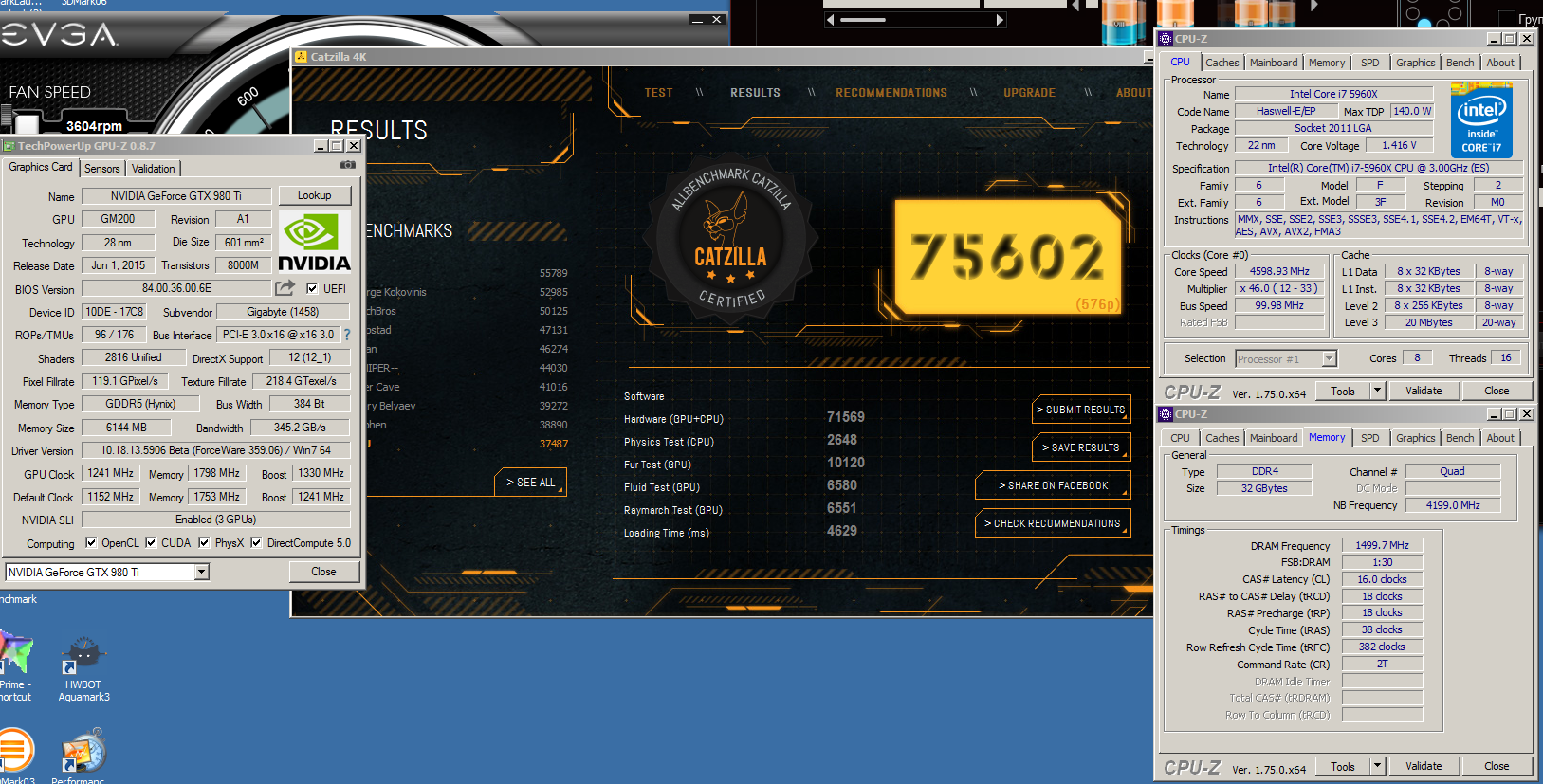Click the upper CPU-Z title bar icon

(x=1166, y=39)
